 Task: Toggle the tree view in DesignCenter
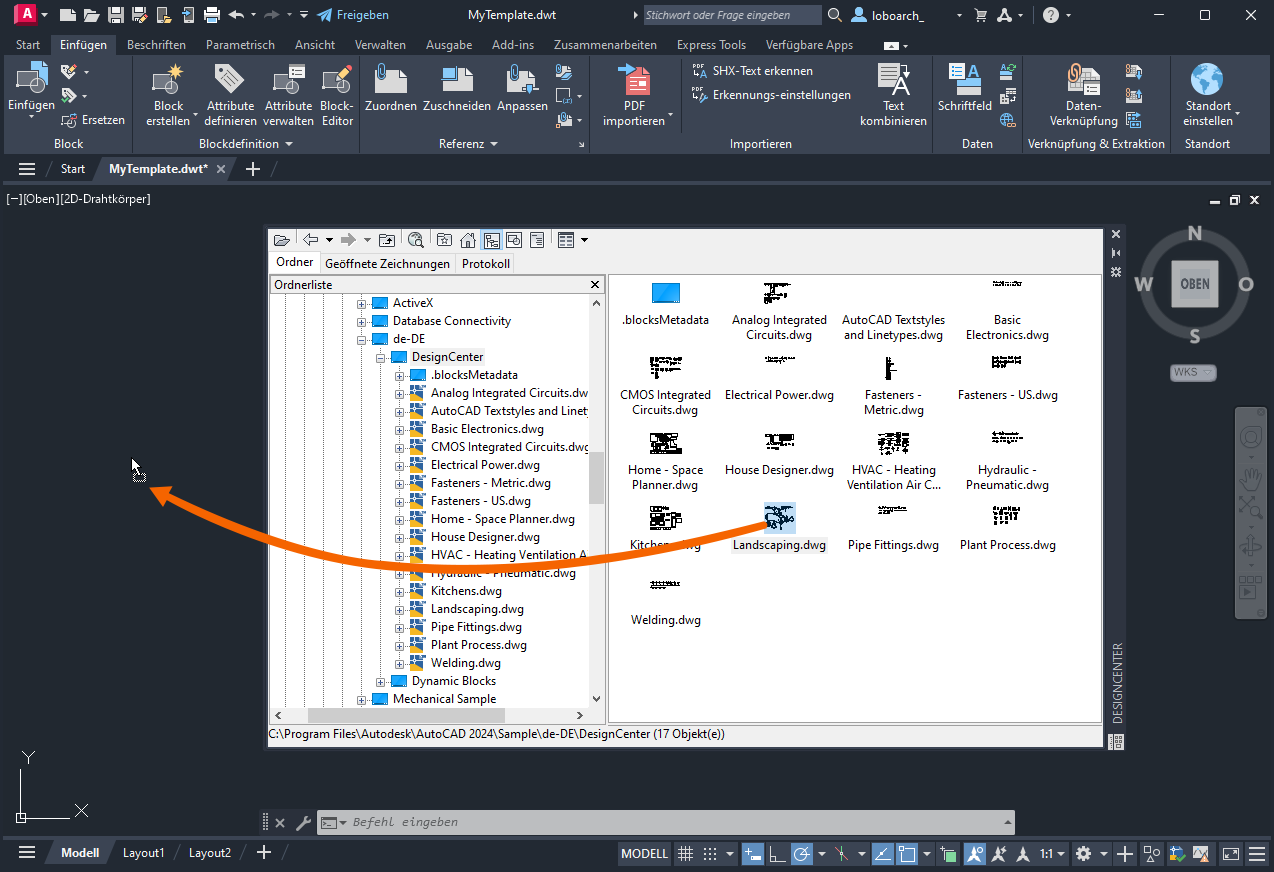click(x=491, y=240)
